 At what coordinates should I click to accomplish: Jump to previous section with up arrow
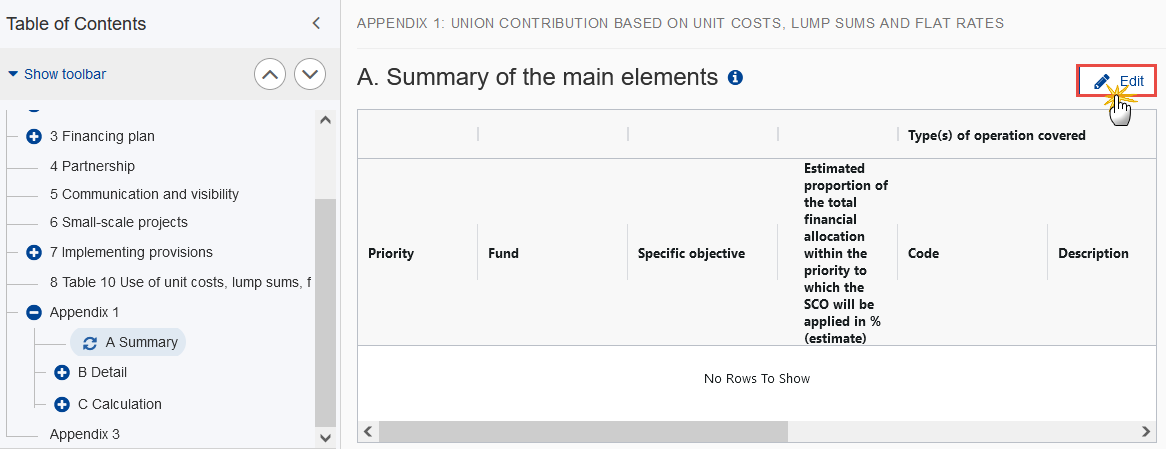point(271,74)
